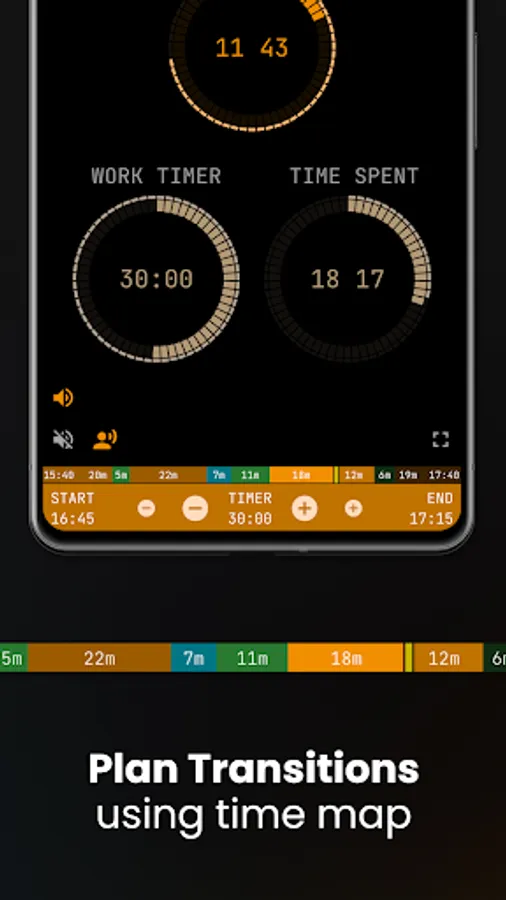The height and width of the screenshot is (900, 506).
Task: Tap the END 17:15 time field
Action: [x=431, y=509]
